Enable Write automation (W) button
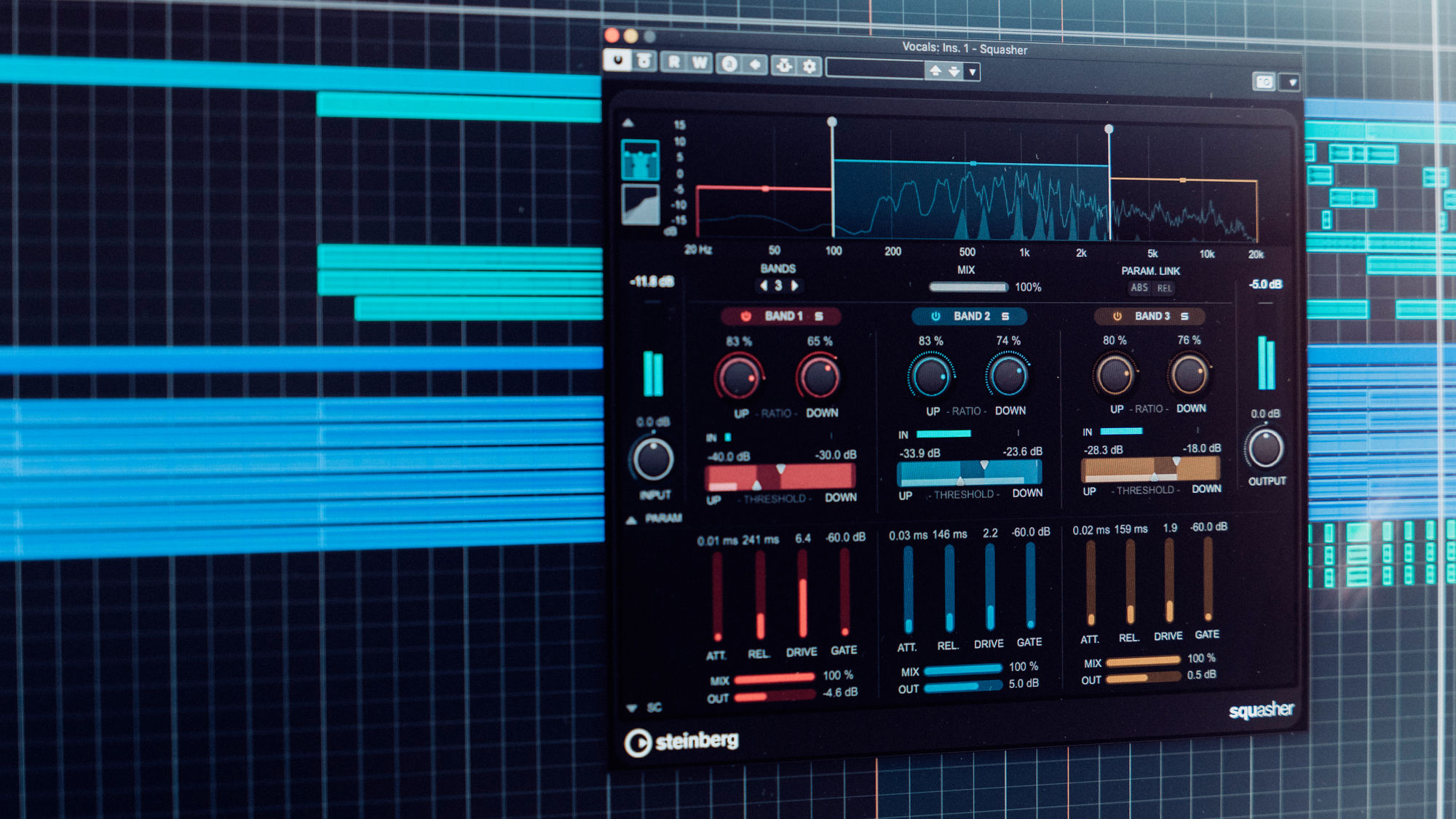This screenshot has height=819, width=1456. coord(700,63)
